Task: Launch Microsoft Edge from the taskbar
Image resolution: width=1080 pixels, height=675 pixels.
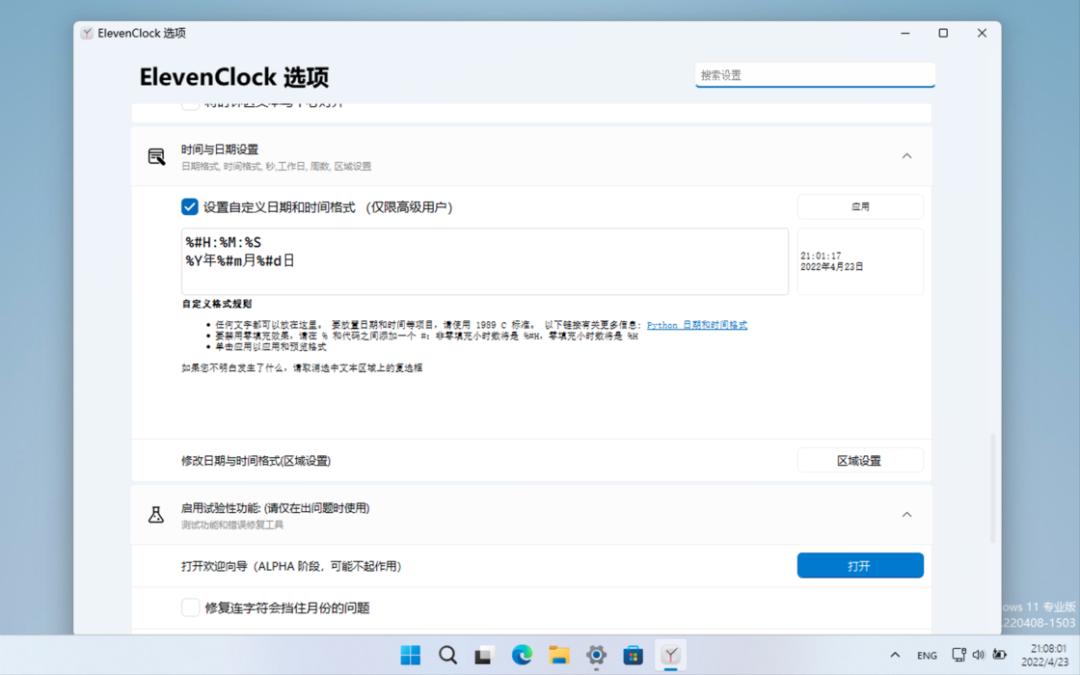Action: (x=522, y=655)
